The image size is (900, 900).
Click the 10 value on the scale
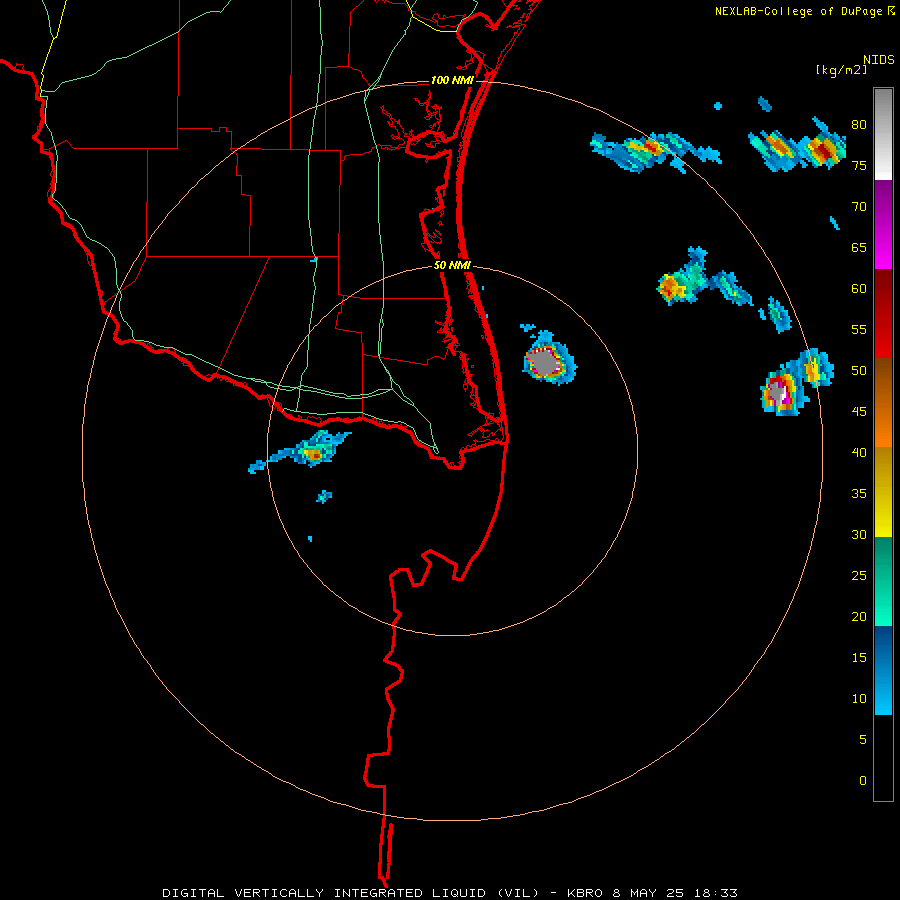(x=859, y=699)
